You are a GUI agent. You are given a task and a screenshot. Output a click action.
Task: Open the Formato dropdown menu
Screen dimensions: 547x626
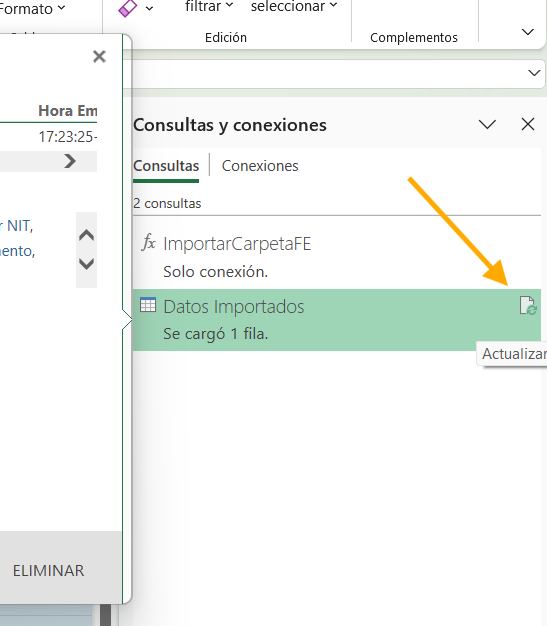(32, 9)
